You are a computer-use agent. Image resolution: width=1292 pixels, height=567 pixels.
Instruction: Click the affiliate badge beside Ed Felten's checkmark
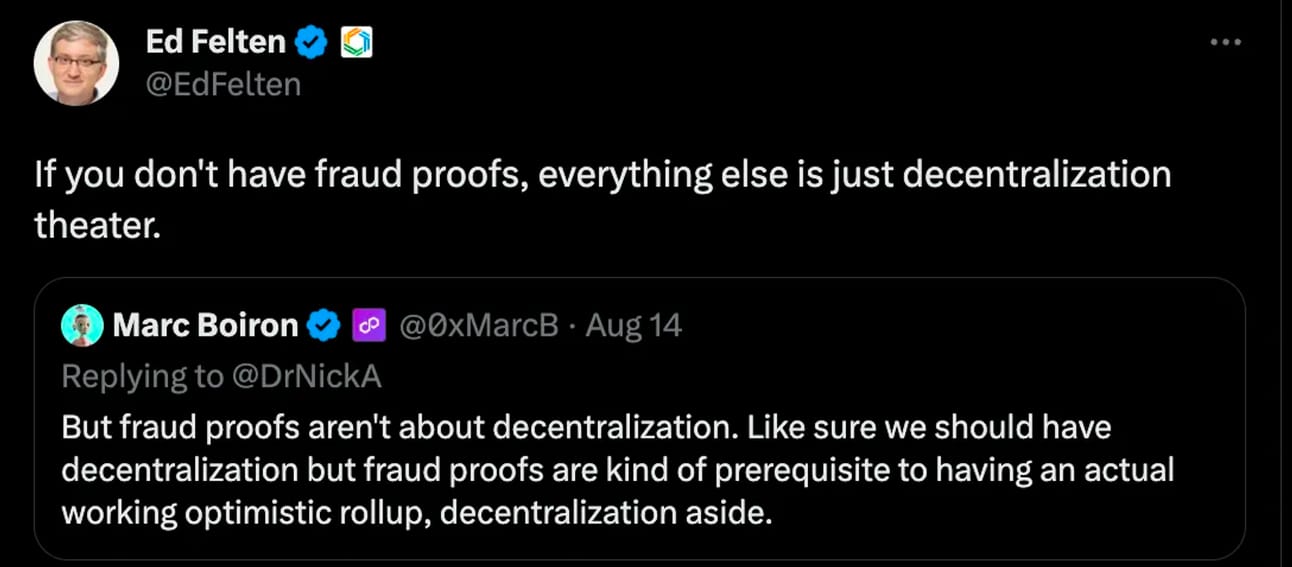click(x=356, y=42)
